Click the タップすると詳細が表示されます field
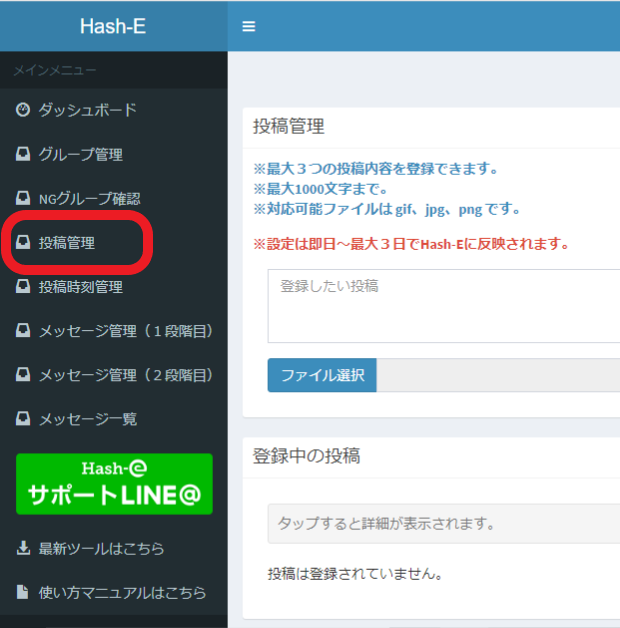This screenshot has width=620, height=628. 444,523
